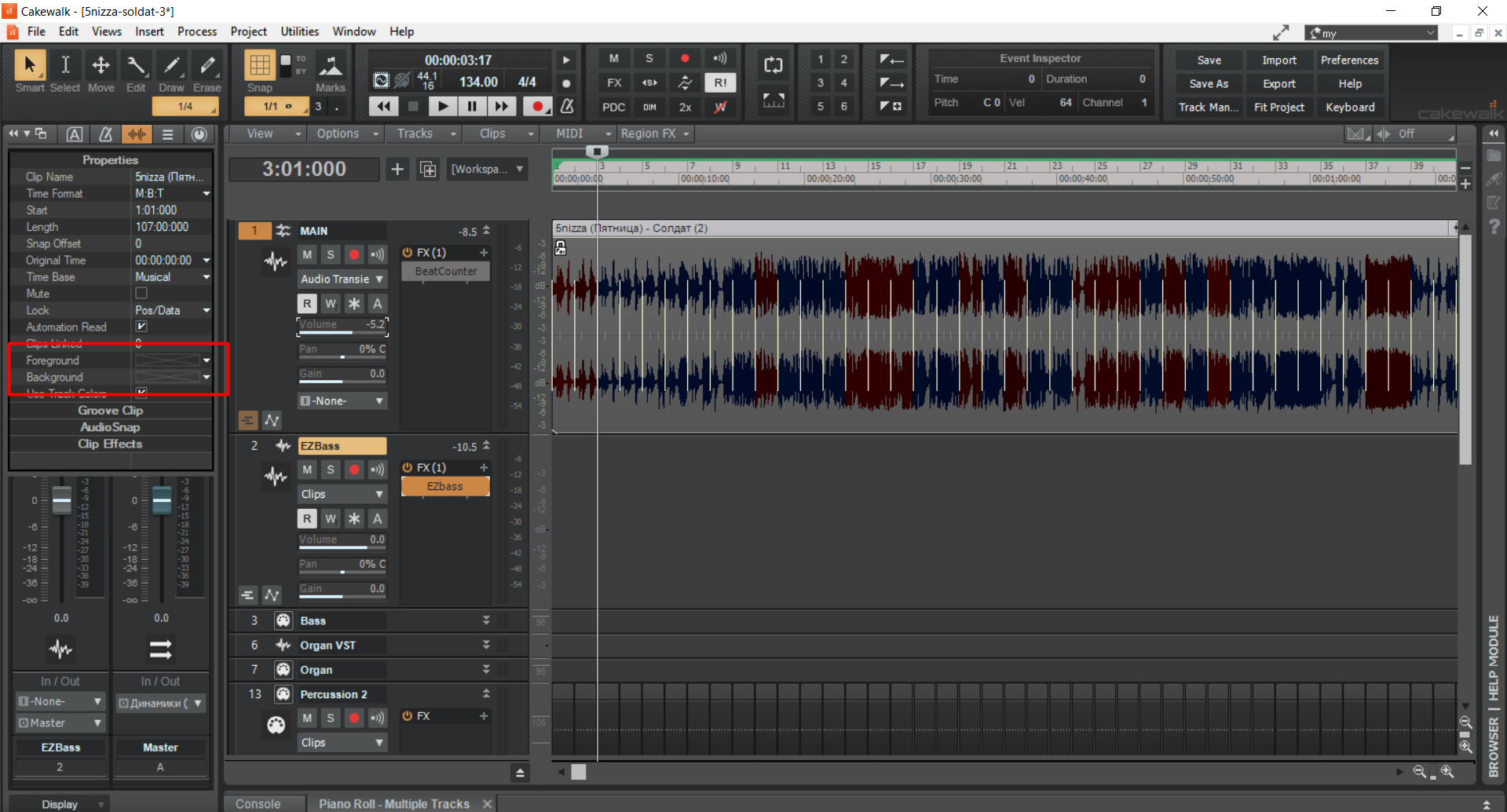This screenshot has width=1507, height=812.
Task: Click Fit Project button
Action: [x=1279, y=108]
